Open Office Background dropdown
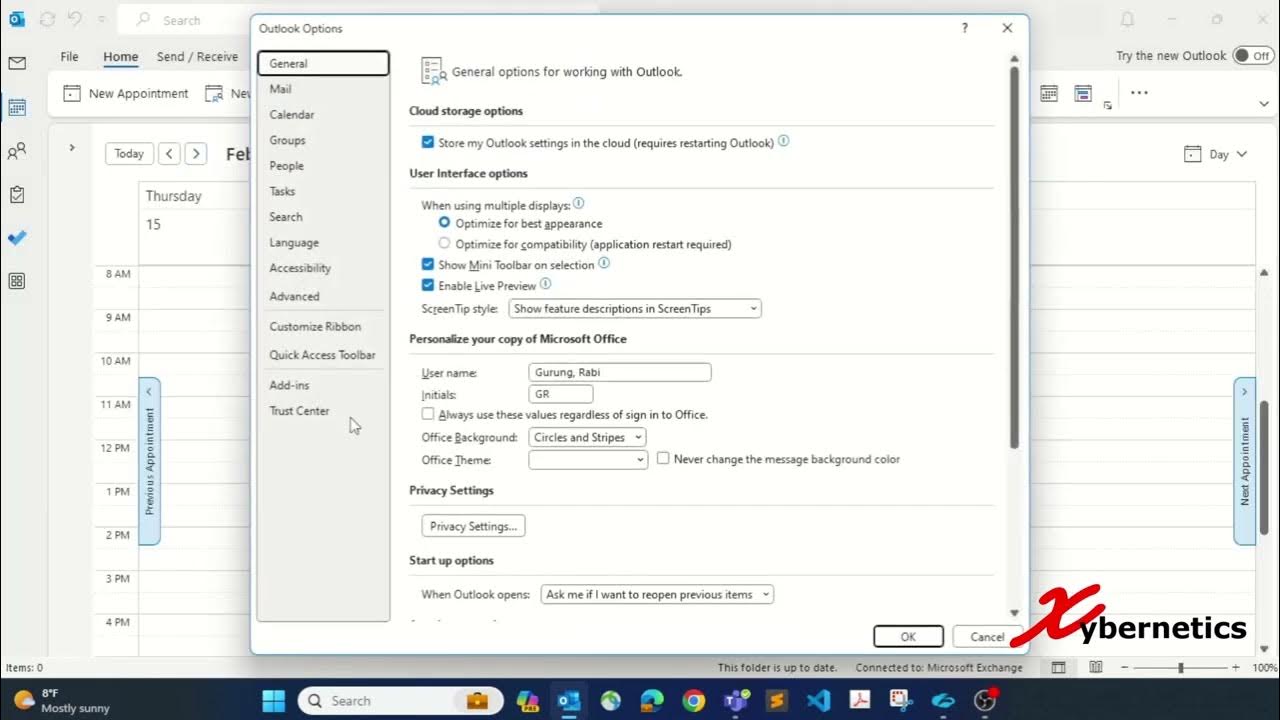Viewport: 1280px width, 720px height. tap(587, 437)
